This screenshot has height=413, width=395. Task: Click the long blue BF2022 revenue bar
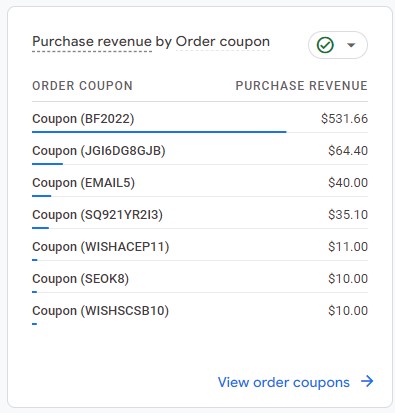coord(159,132)
